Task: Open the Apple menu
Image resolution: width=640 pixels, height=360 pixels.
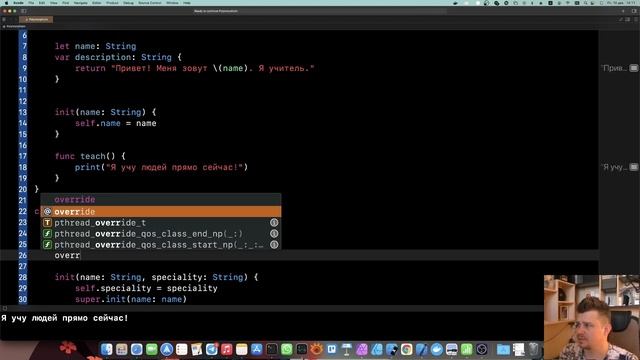Action: point(6,3)
